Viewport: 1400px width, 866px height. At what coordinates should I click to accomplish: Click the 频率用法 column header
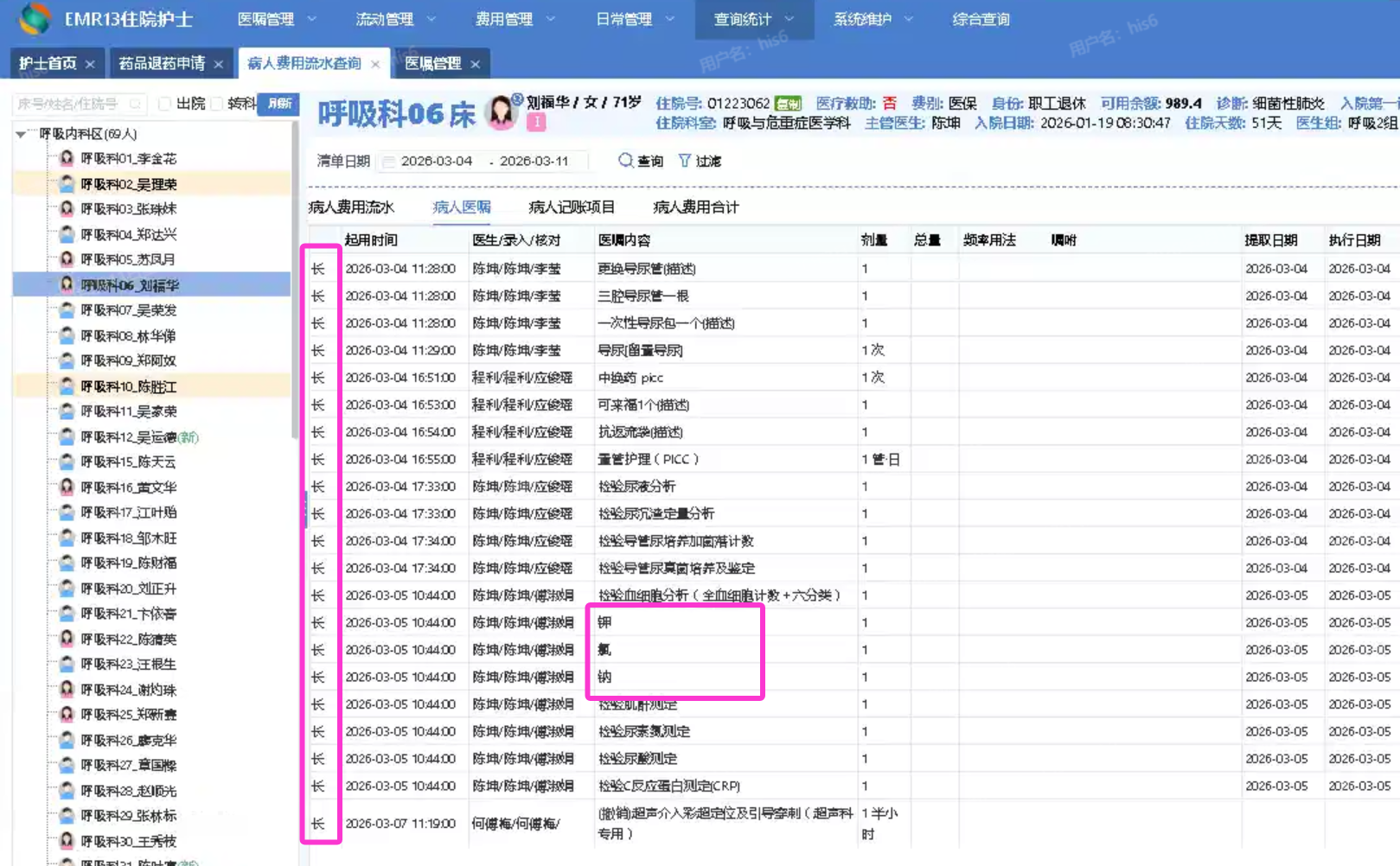[989, 240]
